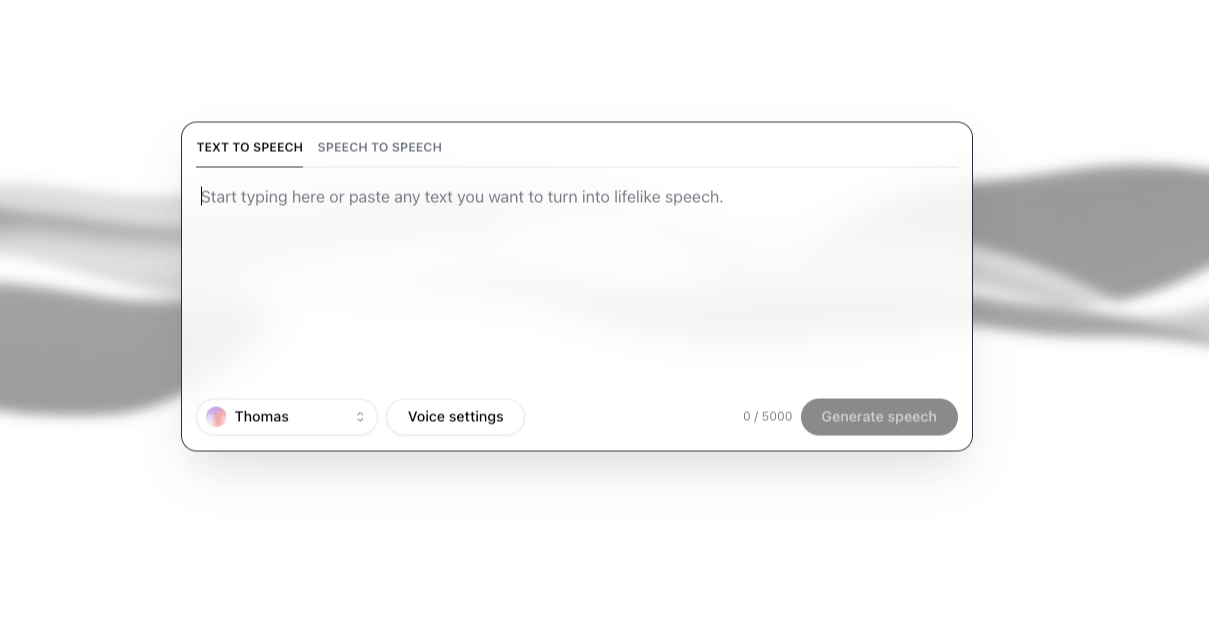The height and width of the screenshot is (619, 1209).
Task: Click the 0 / 5000 character counter
Action: point(767,416)
